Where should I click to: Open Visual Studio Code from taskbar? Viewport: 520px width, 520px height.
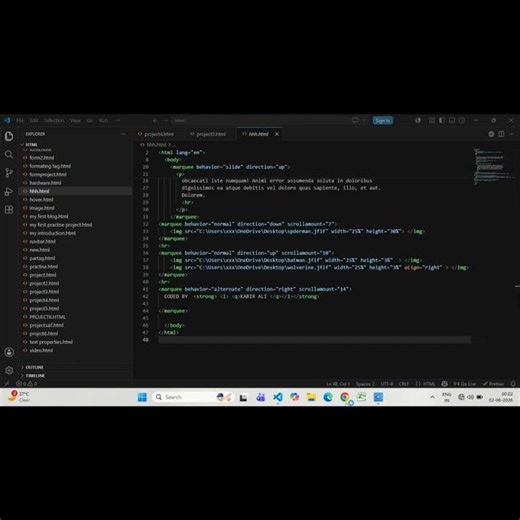point(278,397)
